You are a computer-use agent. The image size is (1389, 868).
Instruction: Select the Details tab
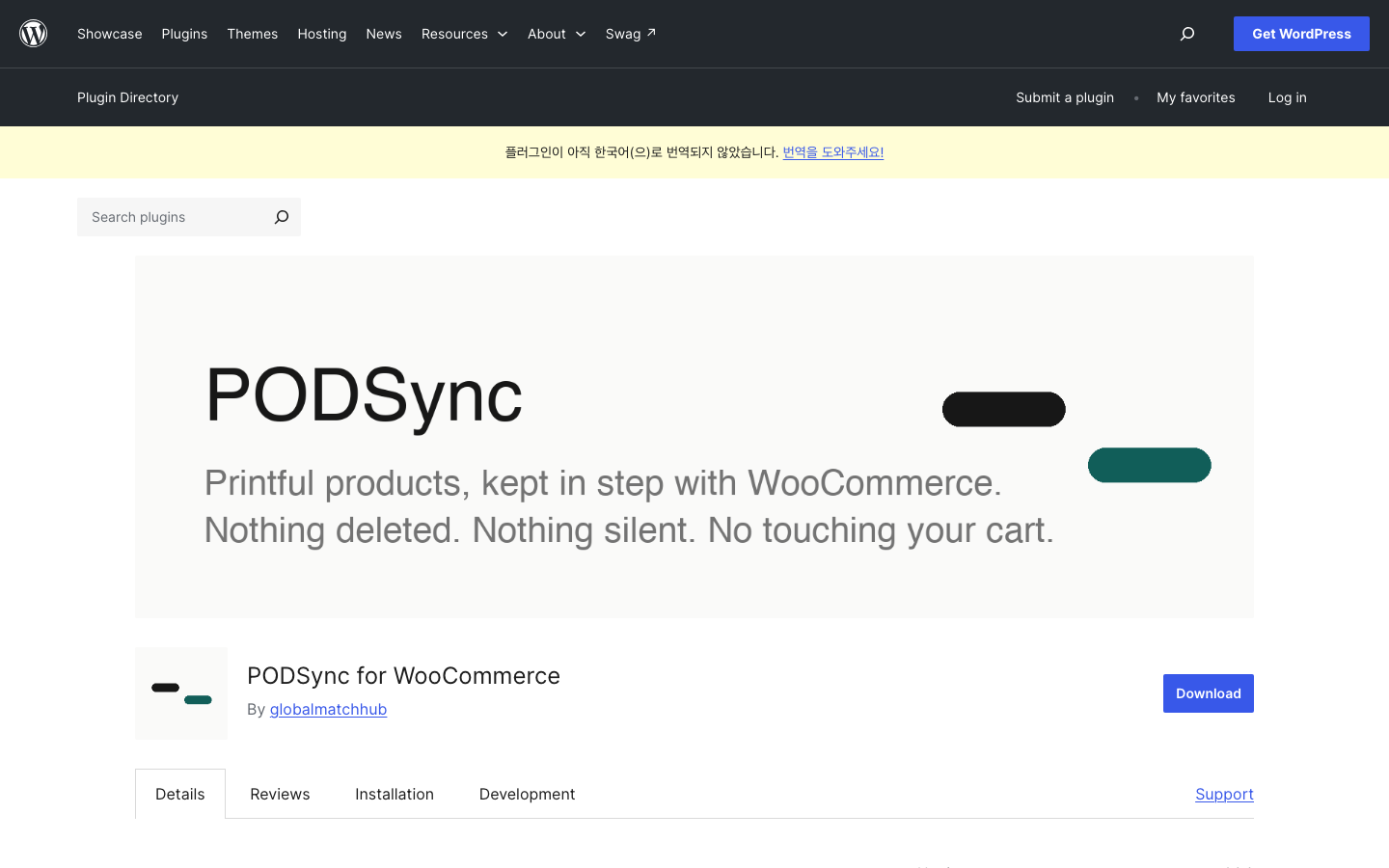(180, 794)
